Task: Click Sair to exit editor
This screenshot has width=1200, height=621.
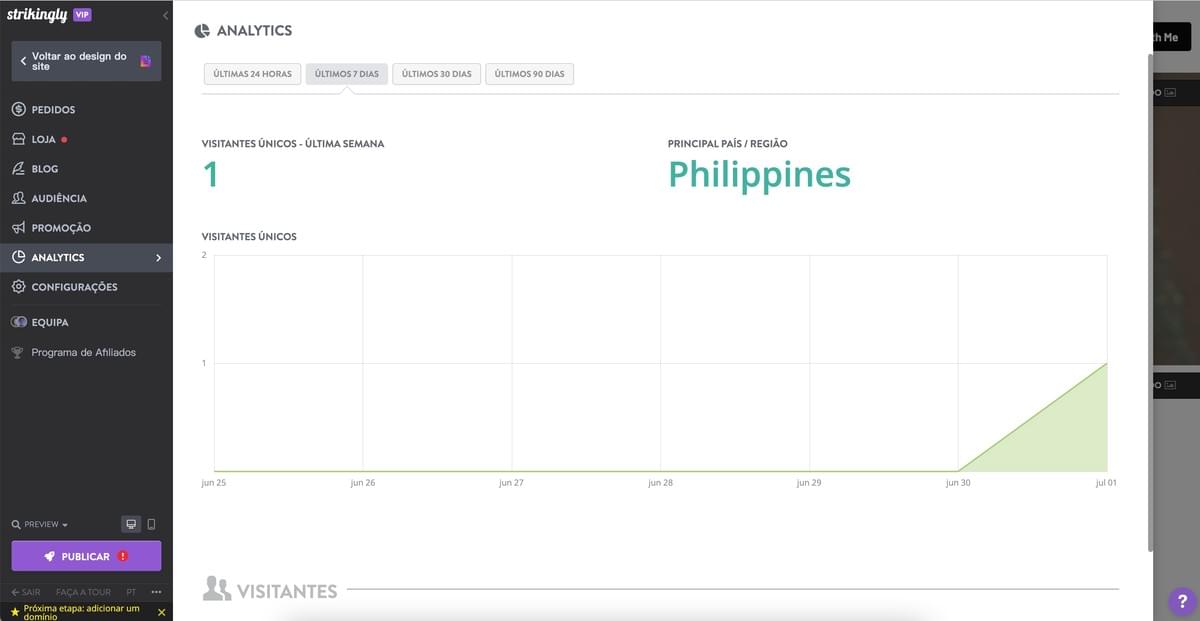Action: click(25, 592)
